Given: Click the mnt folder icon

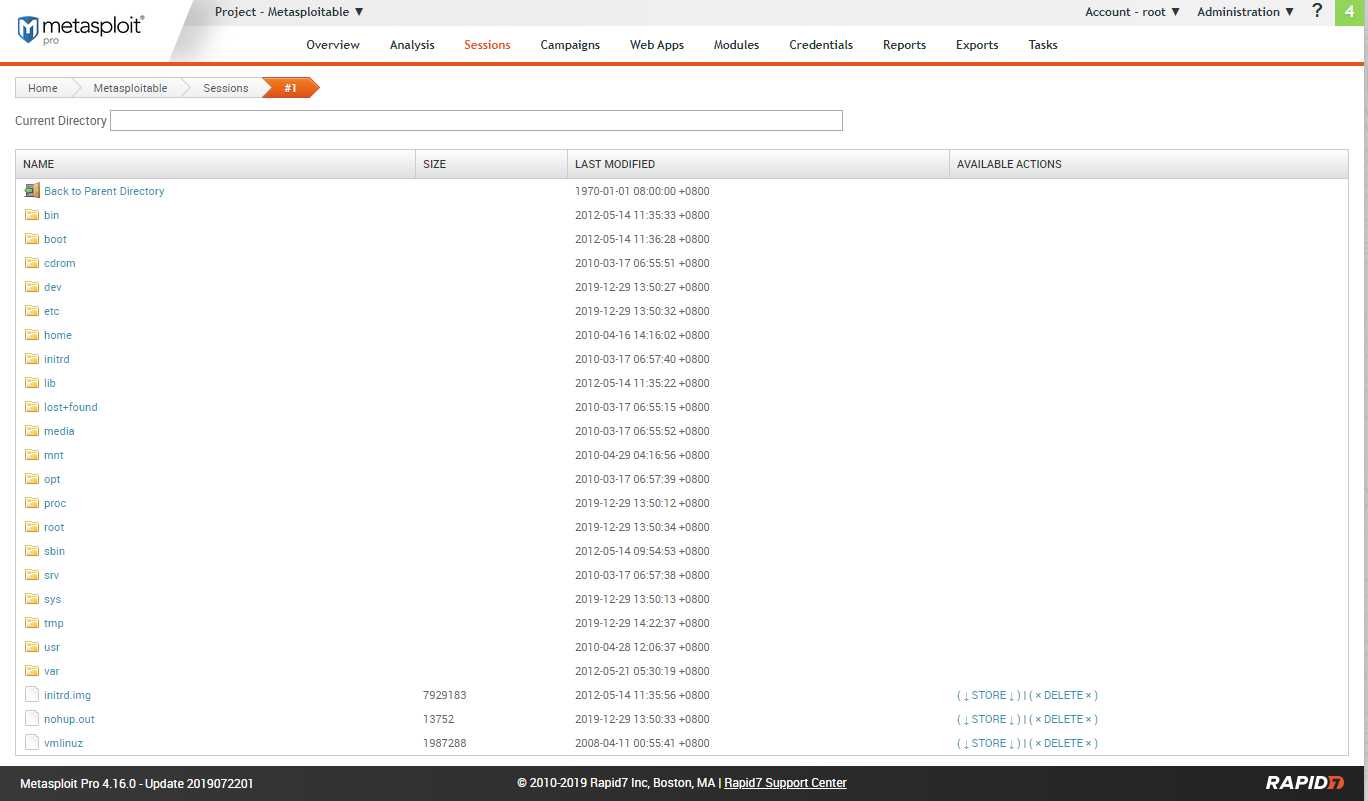Looking at the screenshot, I should click(32, 455).
